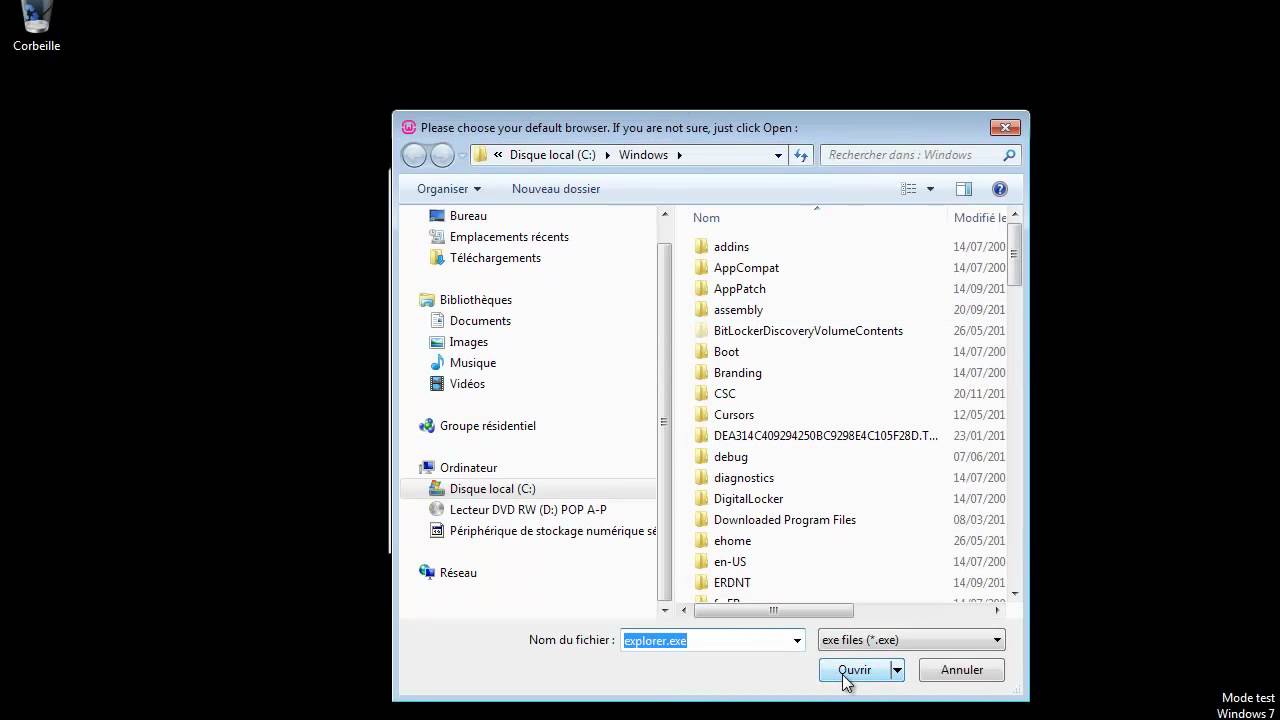Open the Organiser dropdown menu

448,189
